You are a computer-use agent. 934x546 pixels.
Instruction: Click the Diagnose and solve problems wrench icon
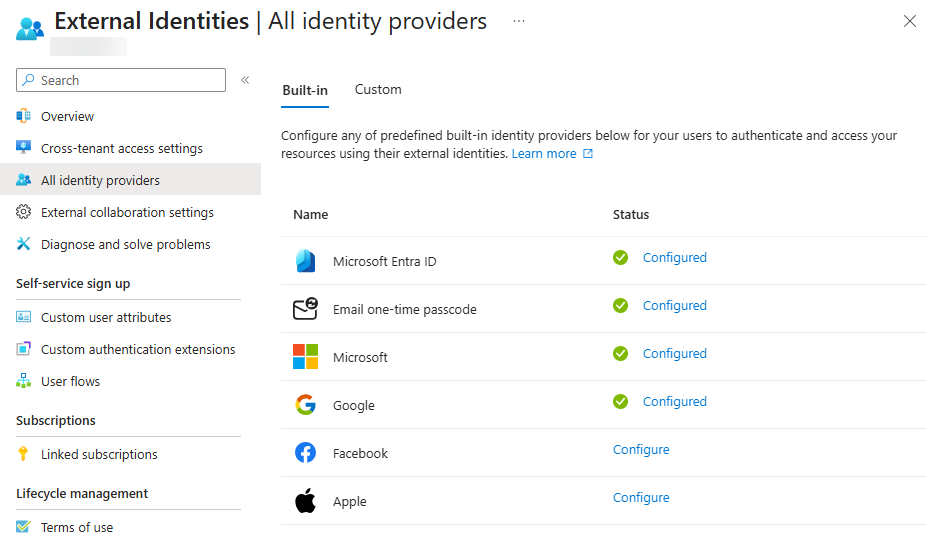click(23, 244)
